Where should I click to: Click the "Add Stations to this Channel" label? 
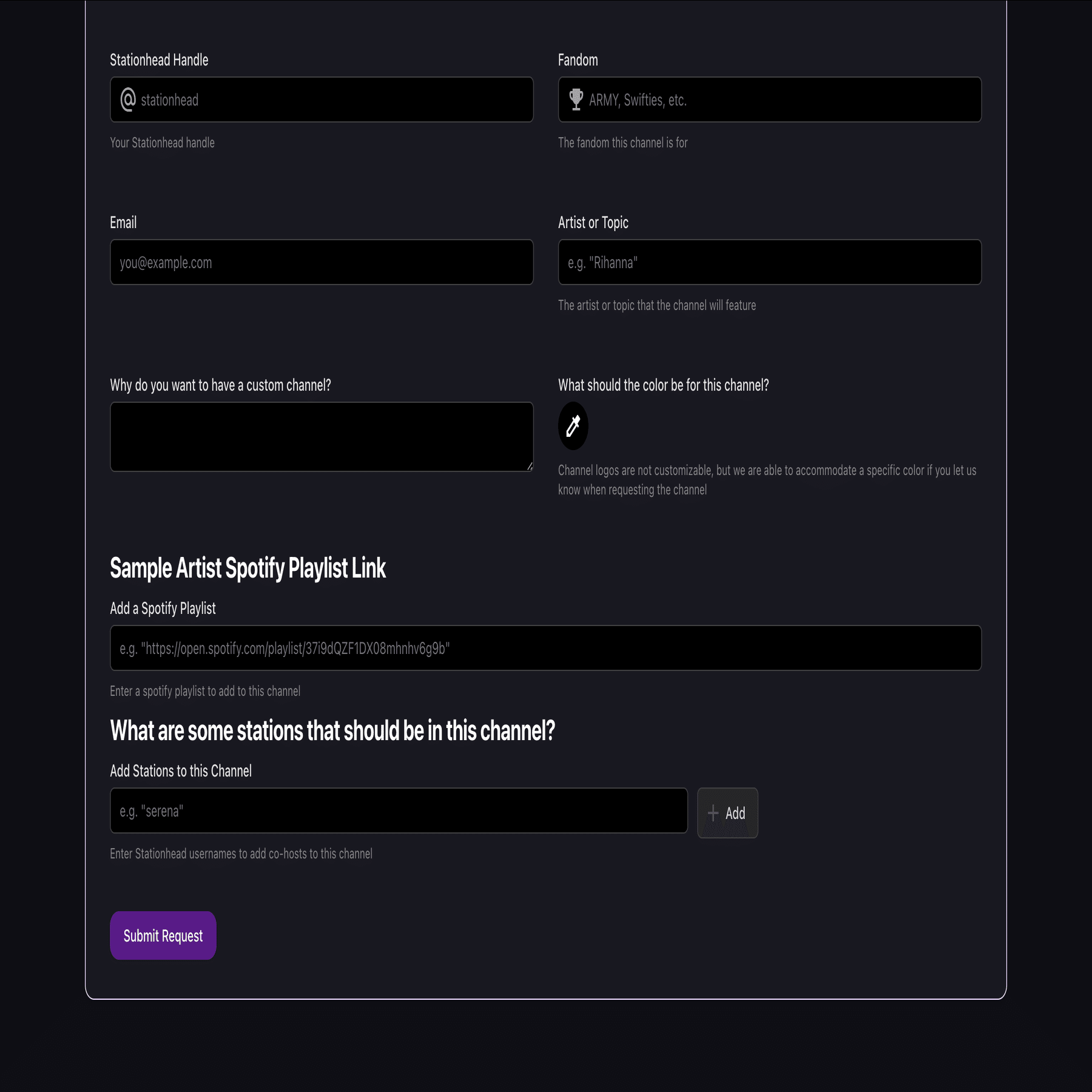[181, 771]
